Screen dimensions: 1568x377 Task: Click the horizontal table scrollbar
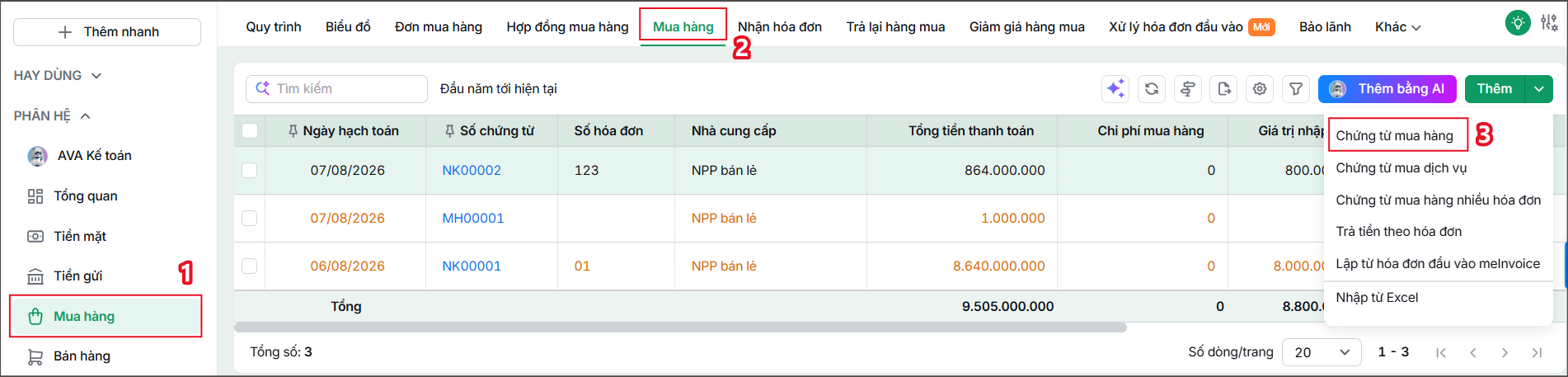[681, 328]
